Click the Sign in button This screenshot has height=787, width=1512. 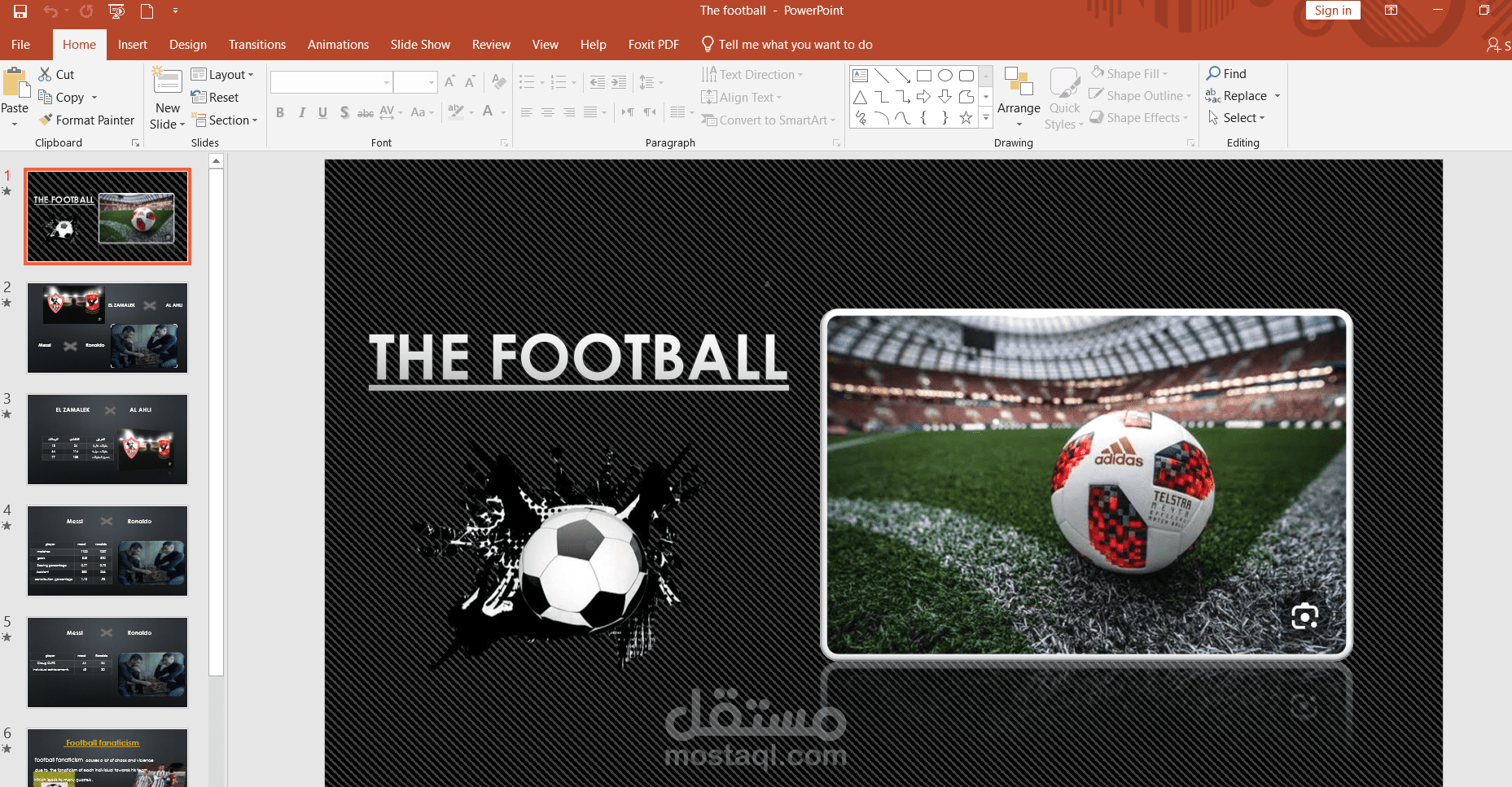pos(1333,11)
